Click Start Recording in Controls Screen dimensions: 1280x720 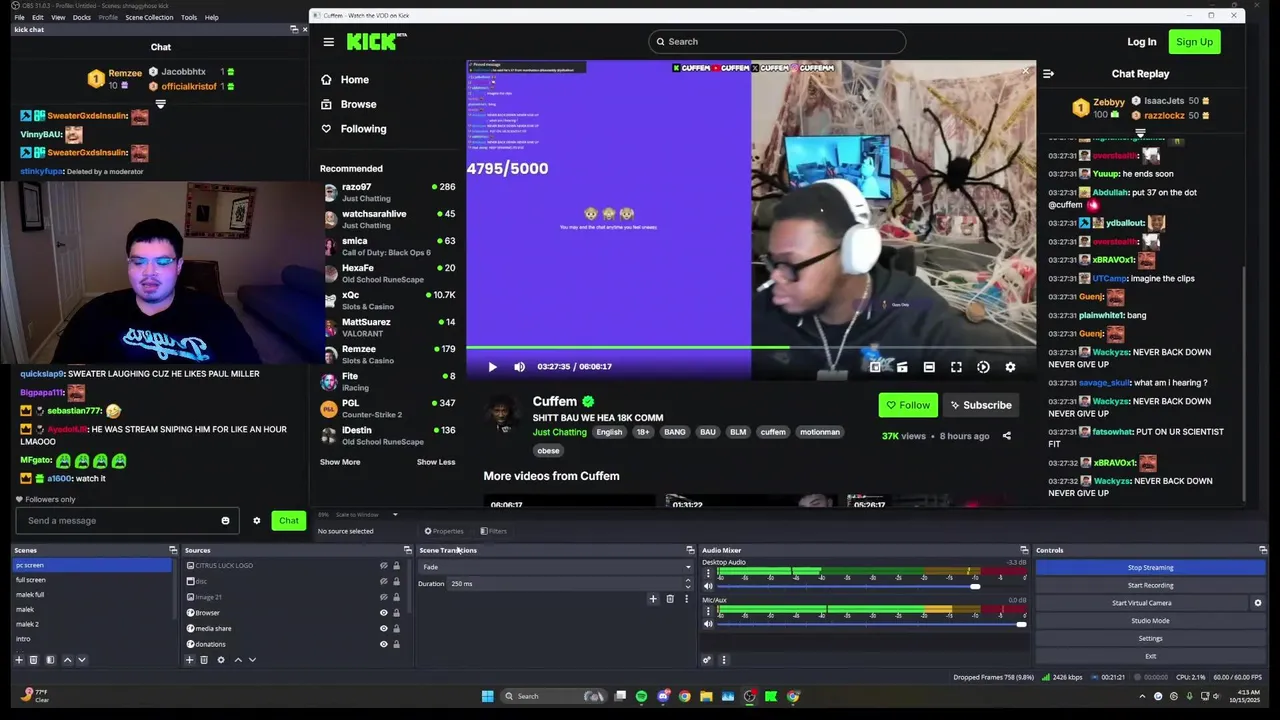(1150, 585)
